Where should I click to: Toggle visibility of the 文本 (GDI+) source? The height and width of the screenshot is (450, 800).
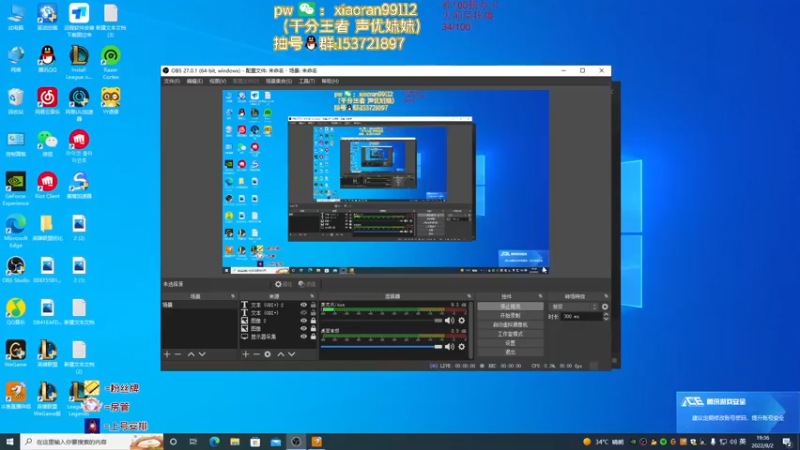(304, 313)
